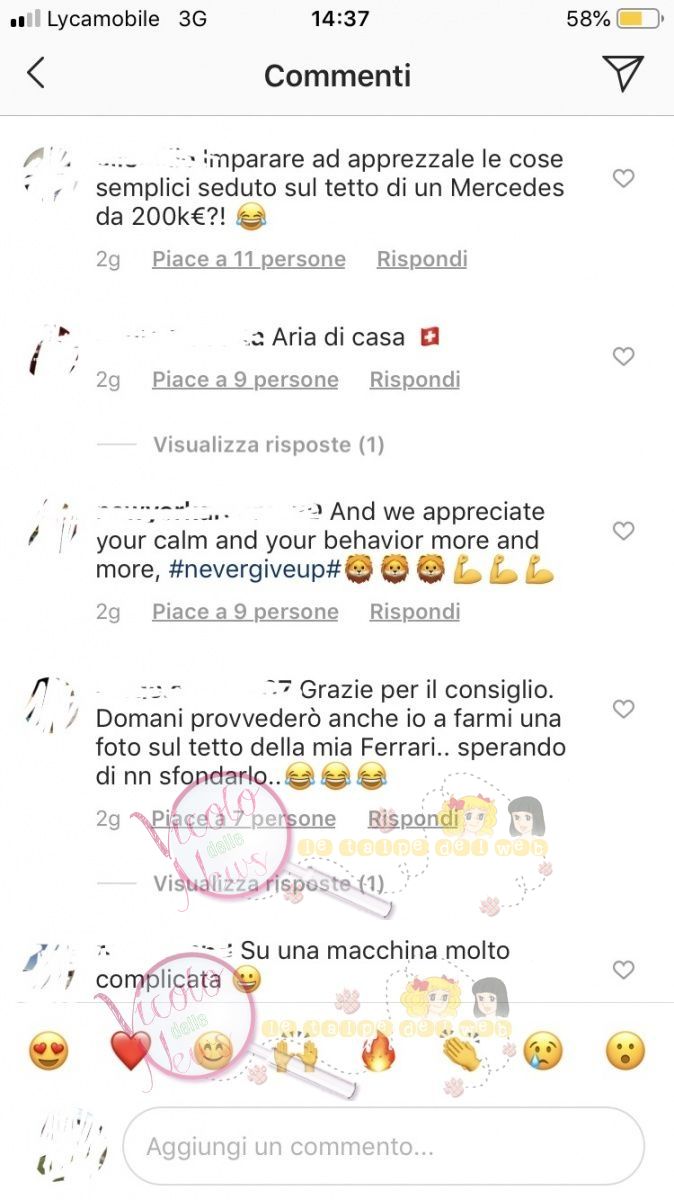Like the #nevergiveup comment

pos(623,531)
